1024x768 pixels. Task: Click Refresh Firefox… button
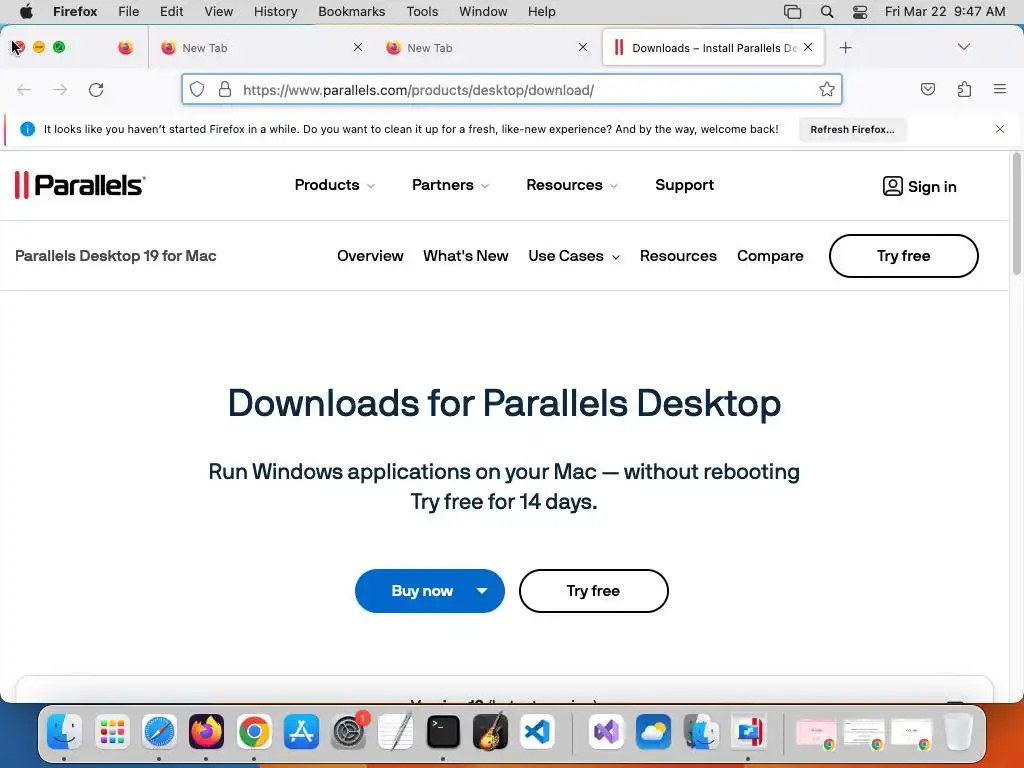852,129
